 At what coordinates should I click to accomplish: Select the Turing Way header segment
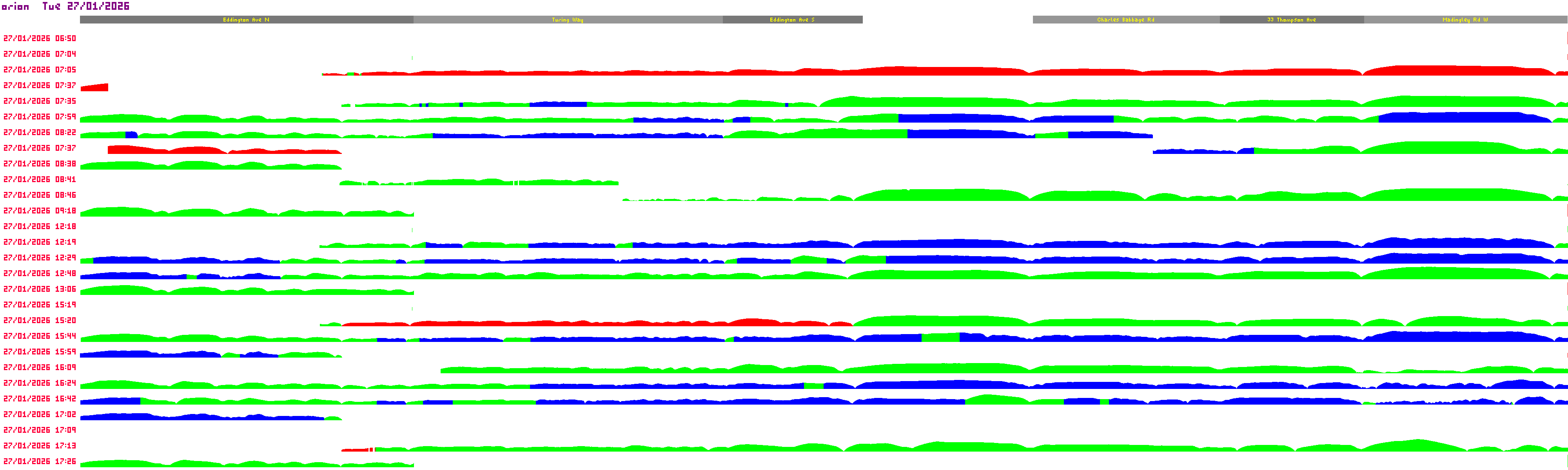567,20
